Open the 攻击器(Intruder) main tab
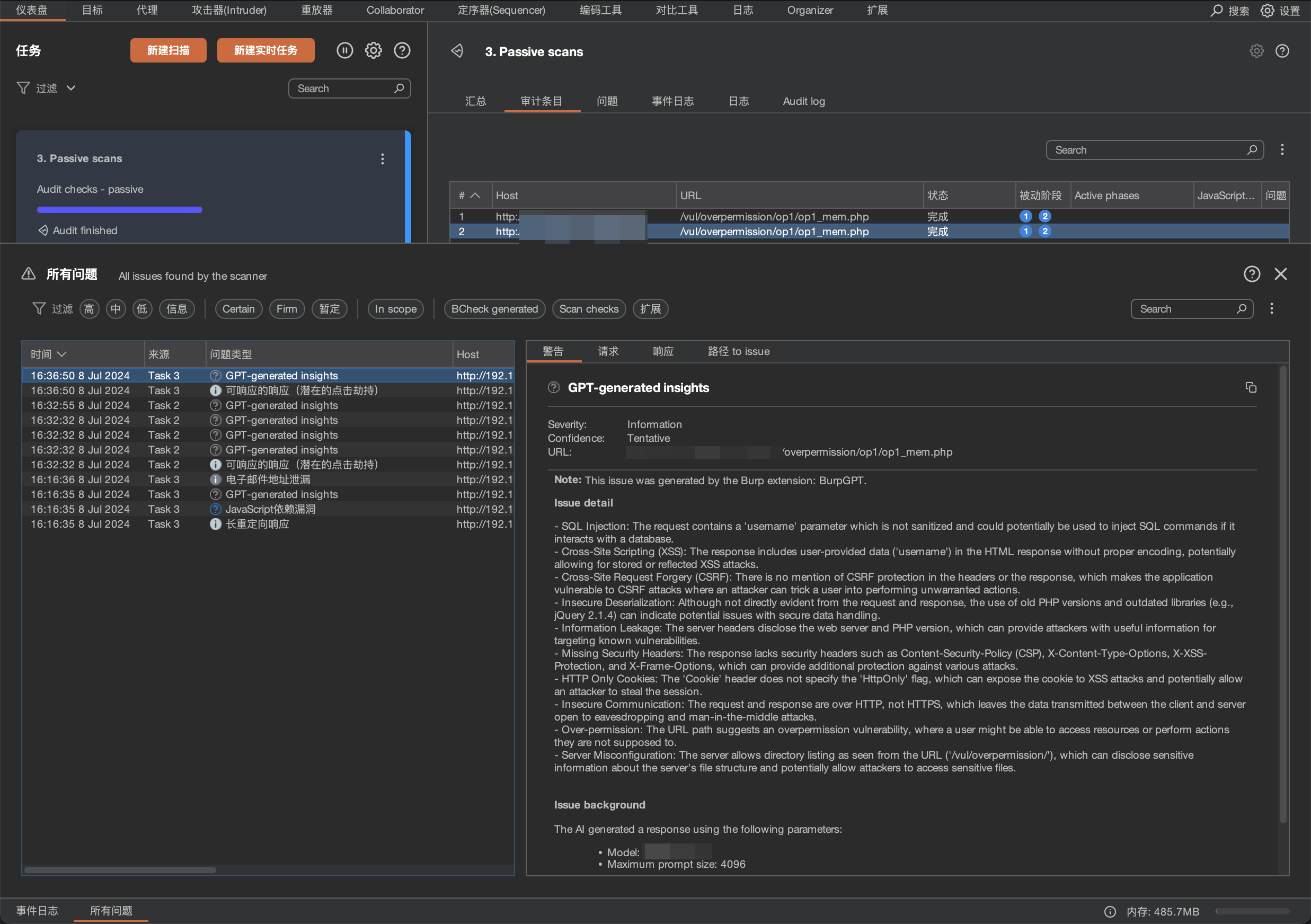Image resolution: width=1311 pixels, height=924 pixels. 229,10
